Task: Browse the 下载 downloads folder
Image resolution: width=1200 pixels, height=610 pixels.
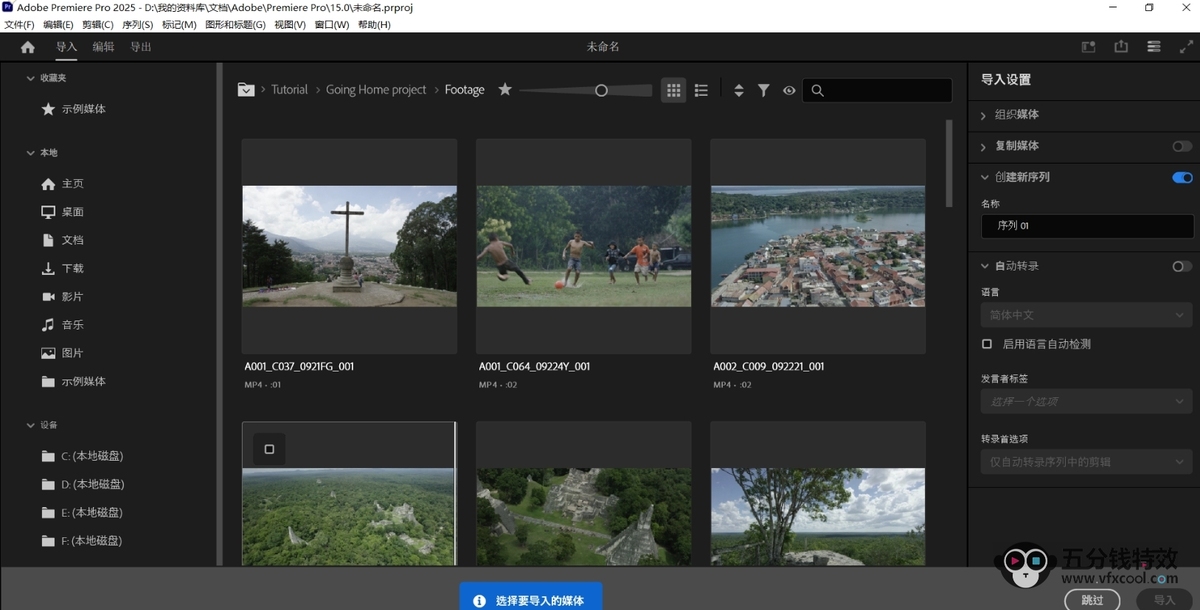Action: pos(62,268)
